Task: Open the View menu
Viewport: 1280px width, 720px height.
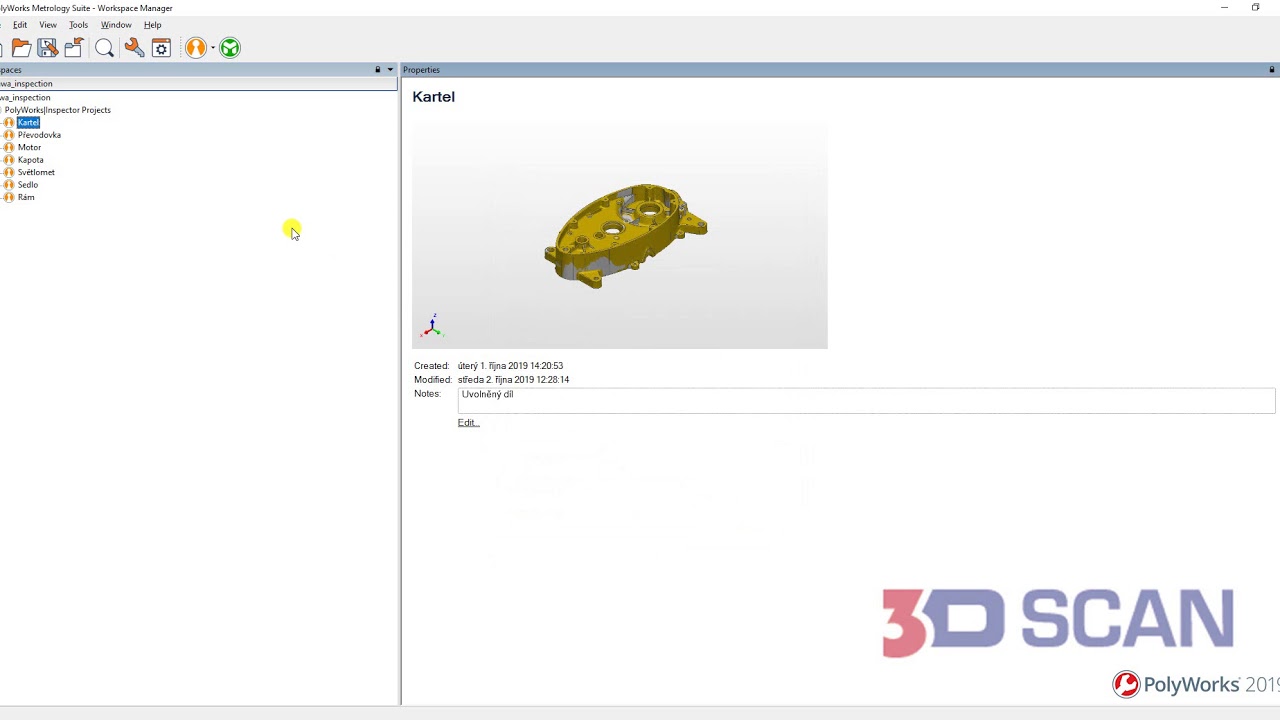Action: [47, 24]
